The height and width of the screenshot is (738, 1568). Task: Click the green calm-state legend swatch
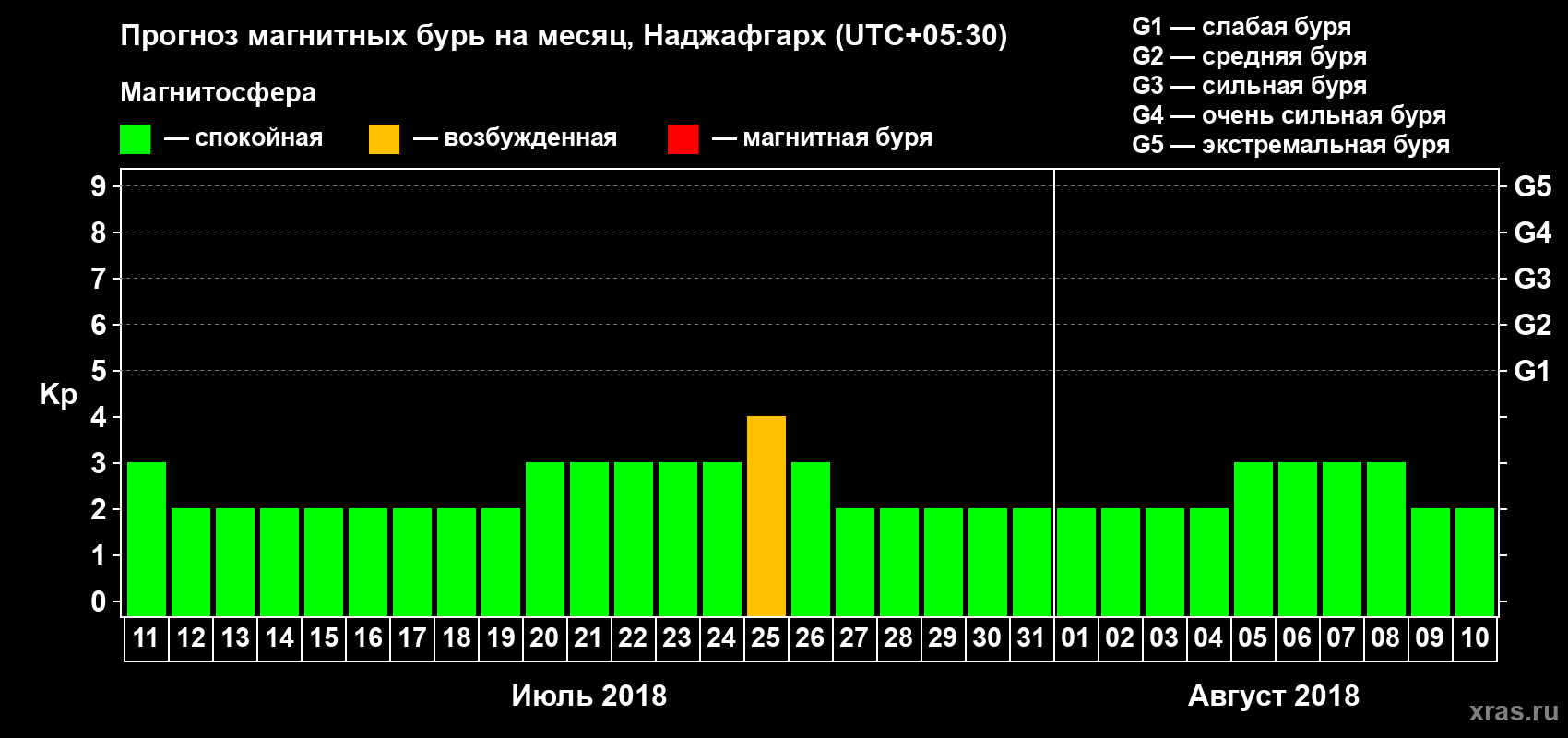(135, 139)
